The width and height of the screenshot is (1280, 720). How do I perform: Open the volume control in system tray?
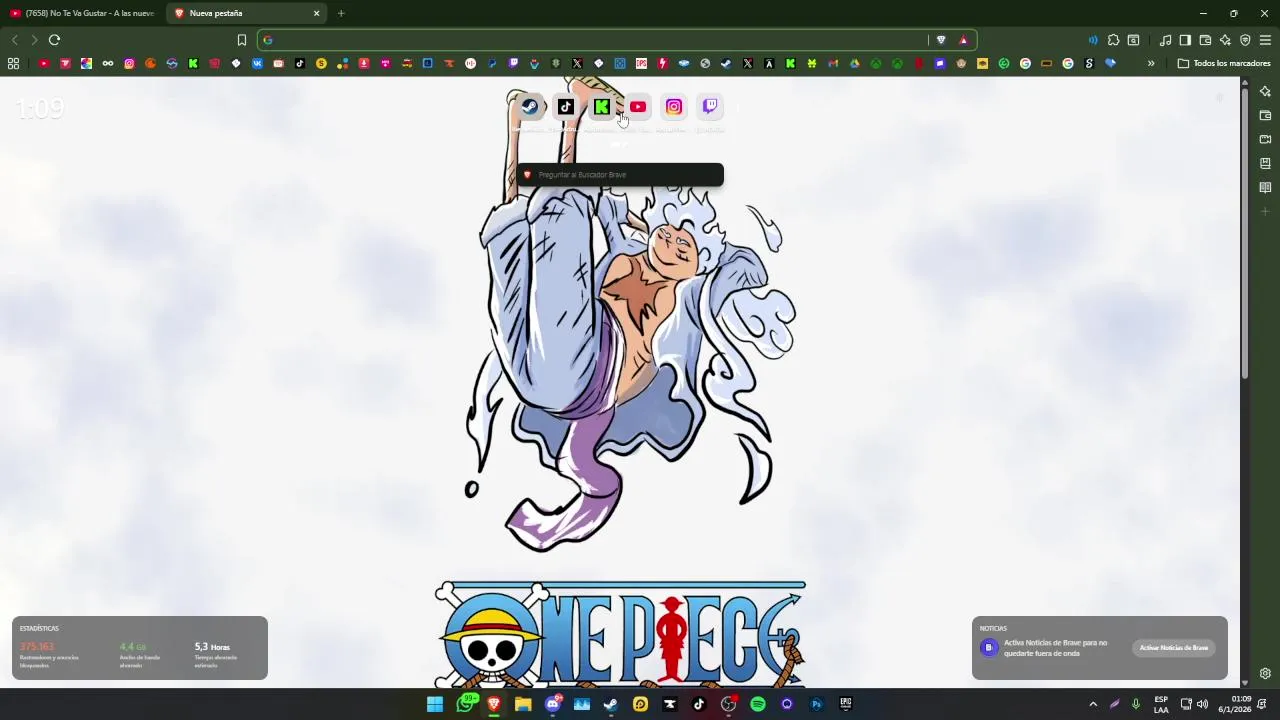(x=1202, y=704)
